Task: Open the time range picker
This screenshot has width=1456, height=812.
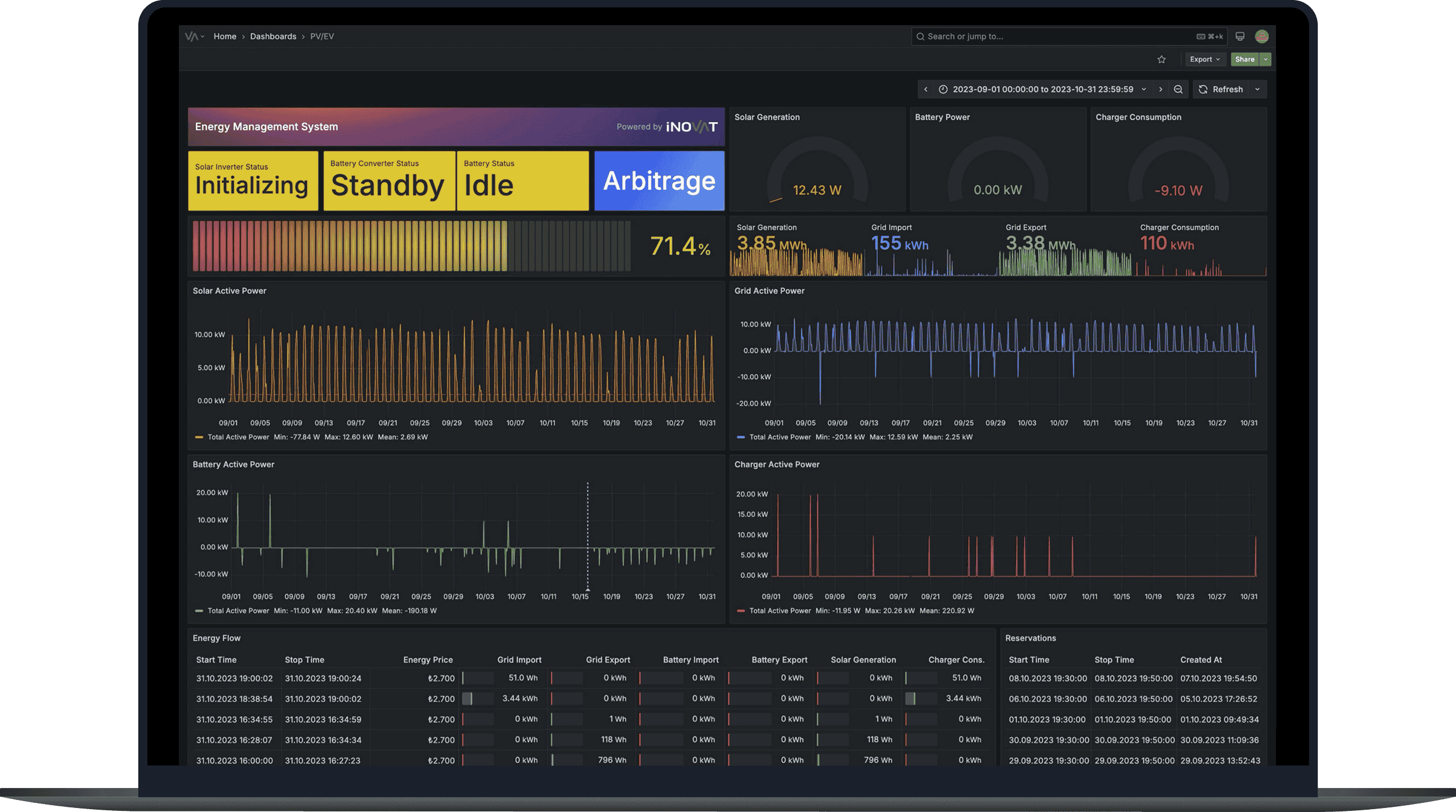Action: [x=1042, y=89]
